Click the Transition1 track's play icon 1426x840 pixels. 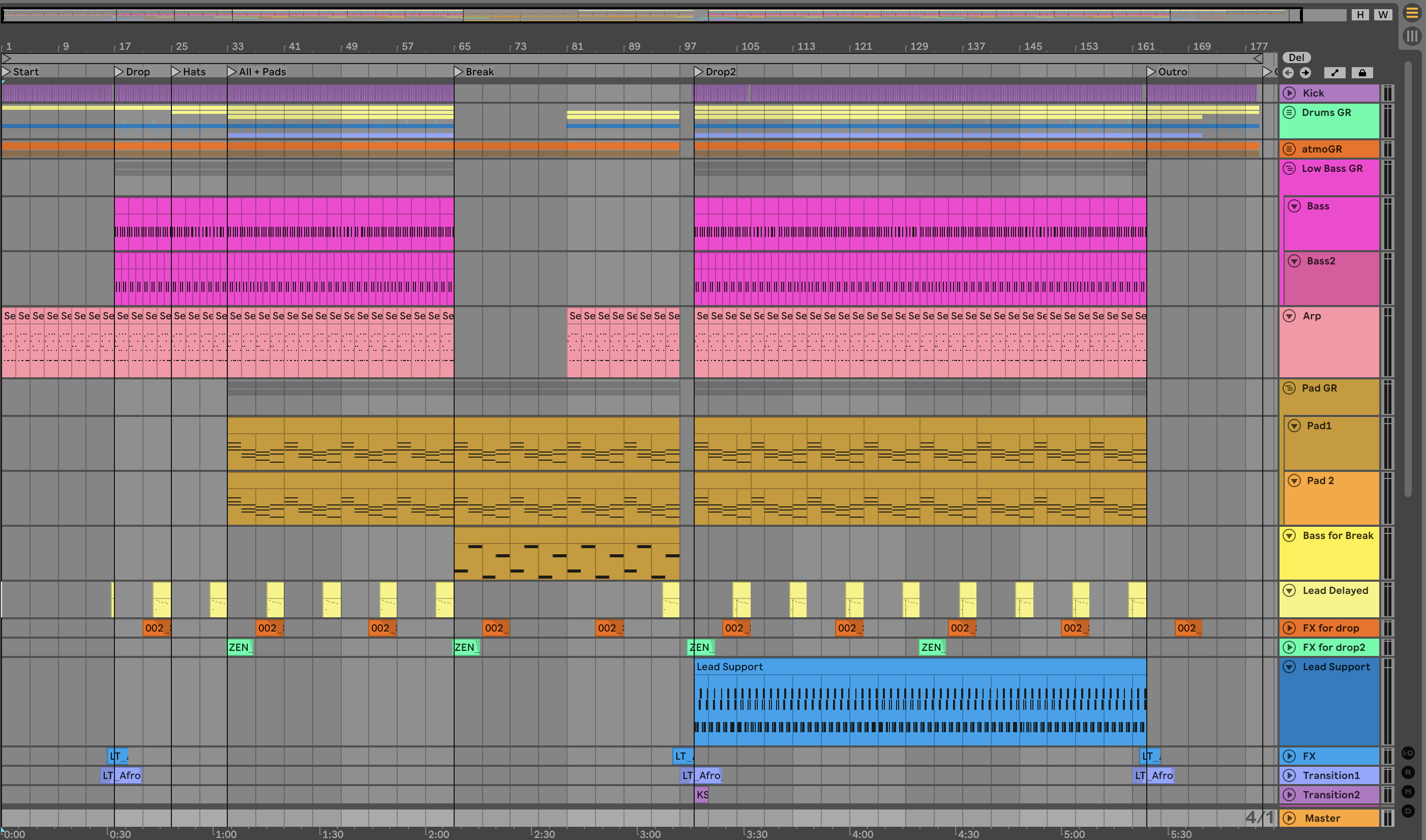point(1289,775)
